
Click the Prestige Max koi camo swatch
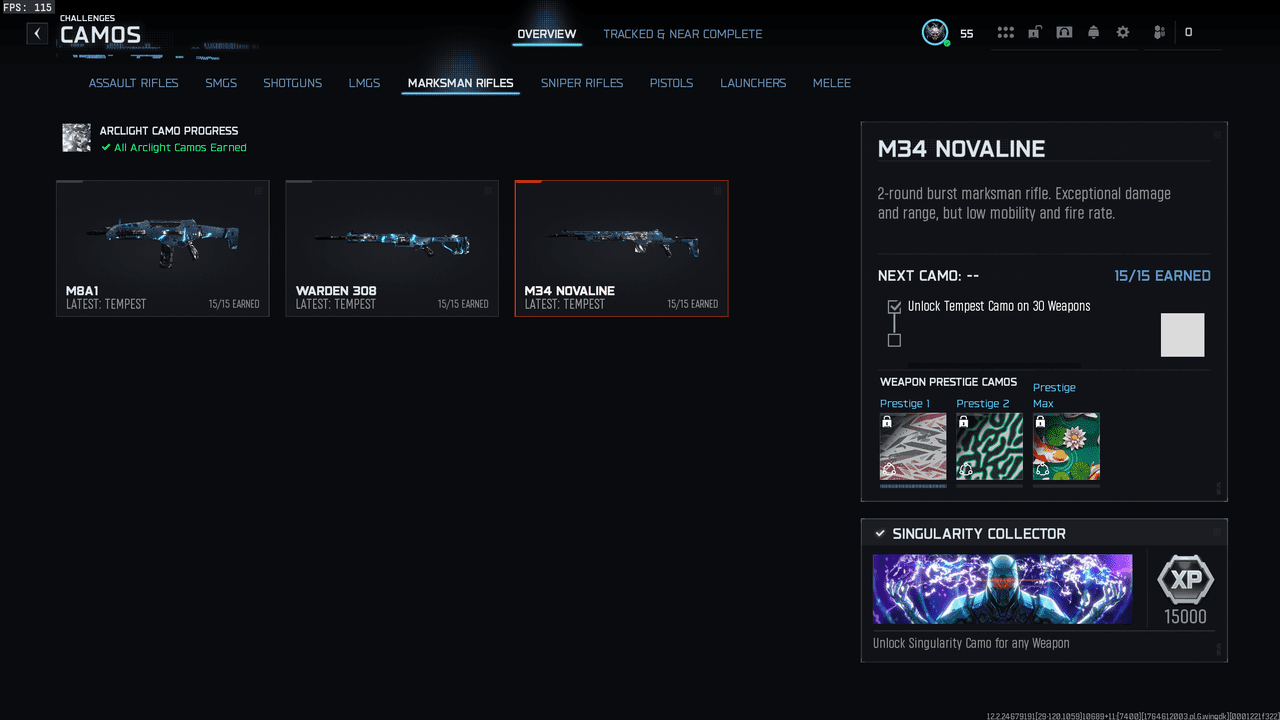pos(1066,447)
